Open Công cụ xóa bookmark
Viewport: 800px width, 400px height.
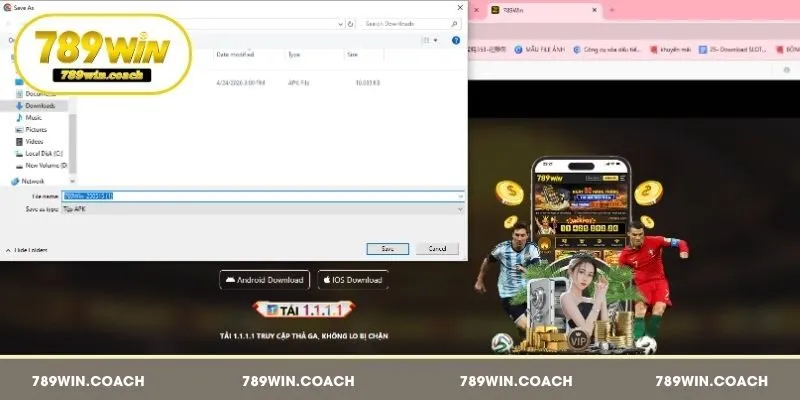point(607,49)
